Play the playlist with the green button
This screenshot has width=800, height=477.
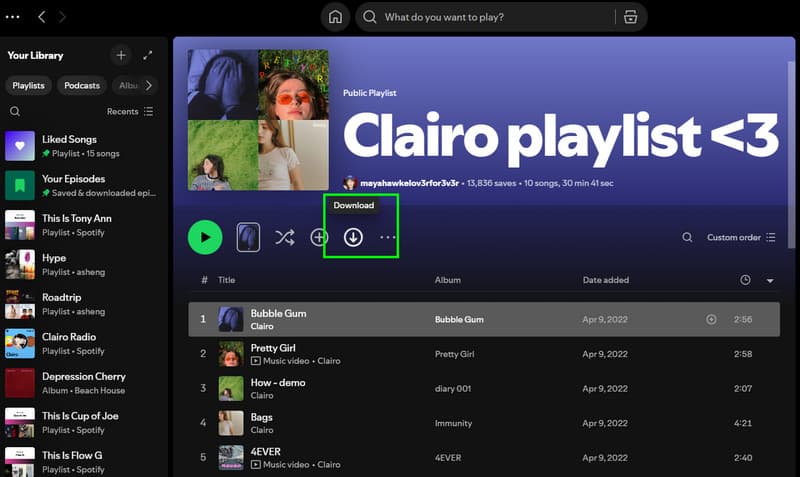(205, 237)
